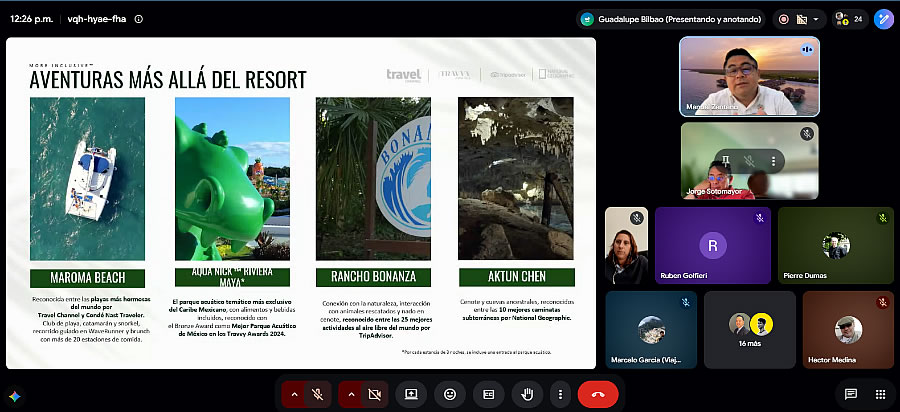Send a reaction with the emoji button
This screenshot has height=412, width=900.
pyautogui.click(x=450, y=394)
